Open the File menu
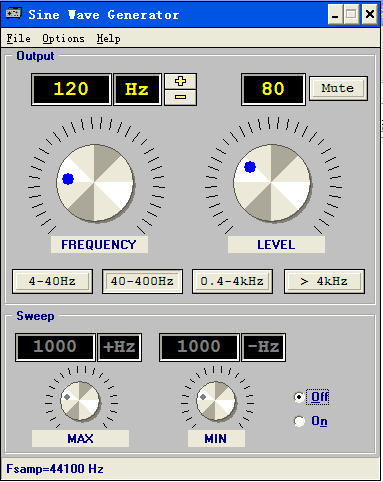 [x=18, y=38]
